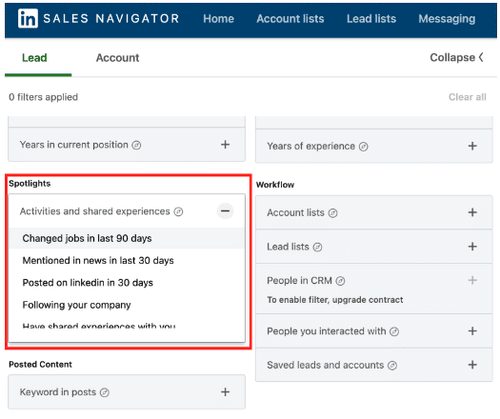
Task: Expand Years in current position filter
Action: [225, 144]
